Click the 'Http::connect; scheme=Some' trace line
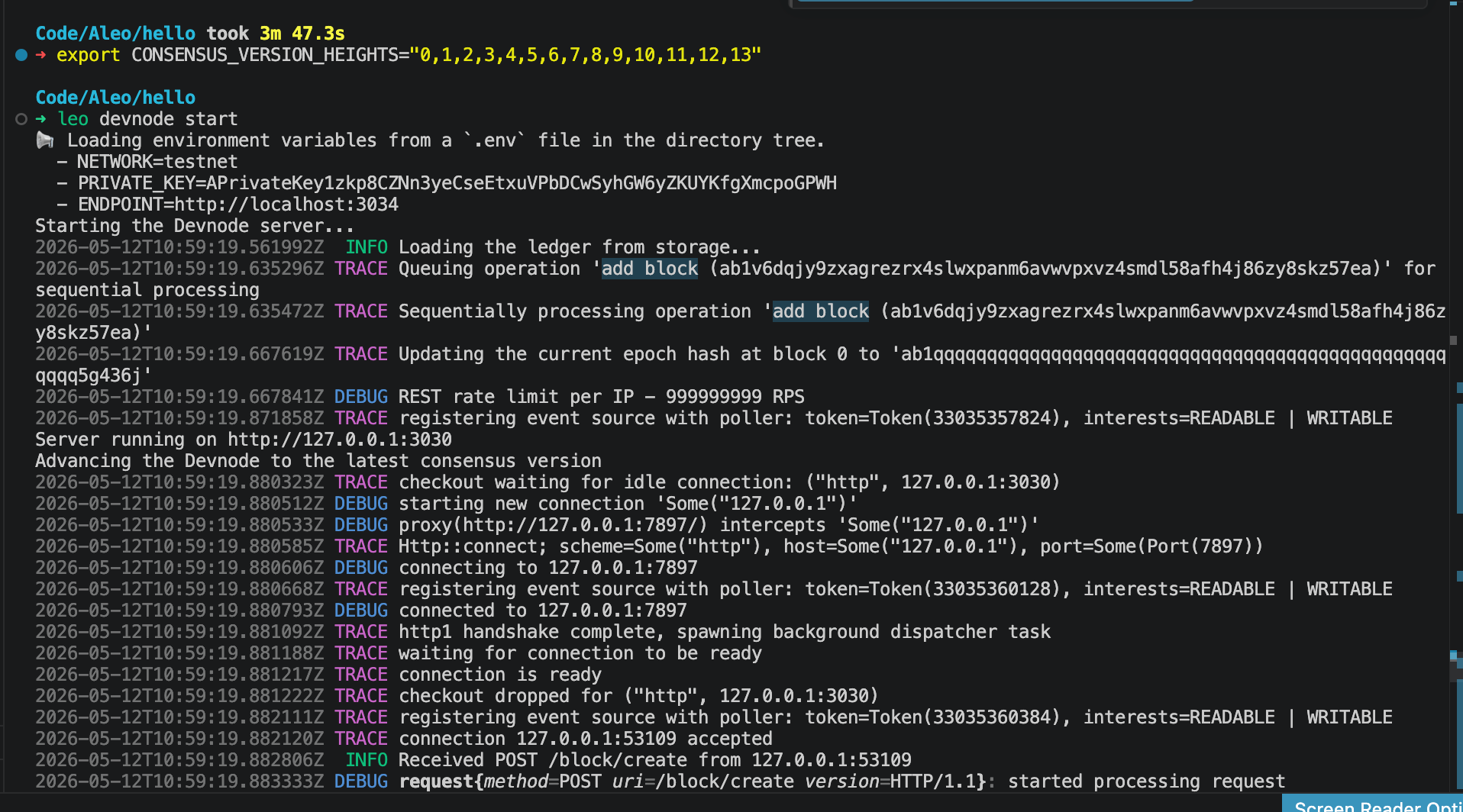Image resolution: width=1463 pixels, height=812 pixels. coord(831,546)
